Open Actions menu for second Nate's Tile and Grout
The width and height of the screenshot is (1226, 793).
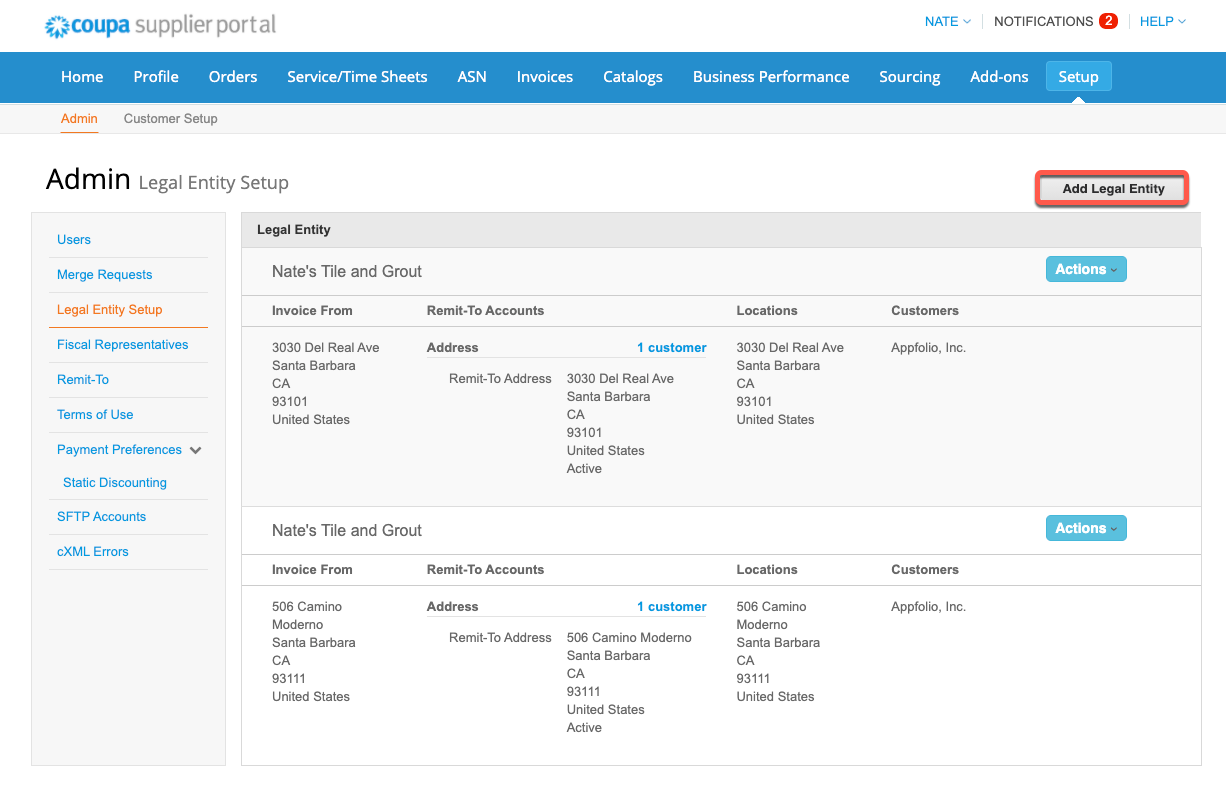tap(1086, 528)
